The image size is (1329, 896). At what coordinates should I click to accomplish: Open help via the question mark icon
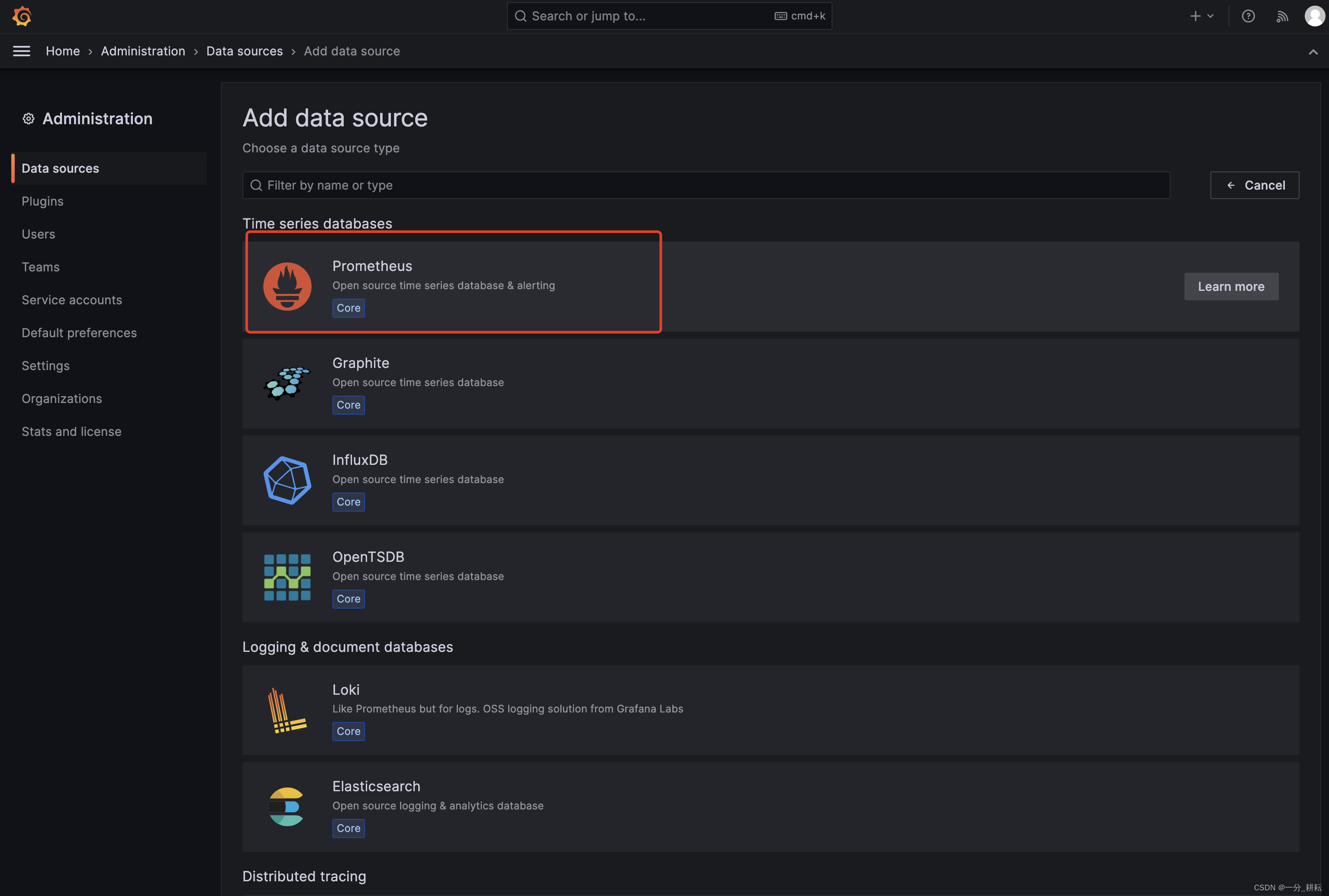coord(1248,16)
